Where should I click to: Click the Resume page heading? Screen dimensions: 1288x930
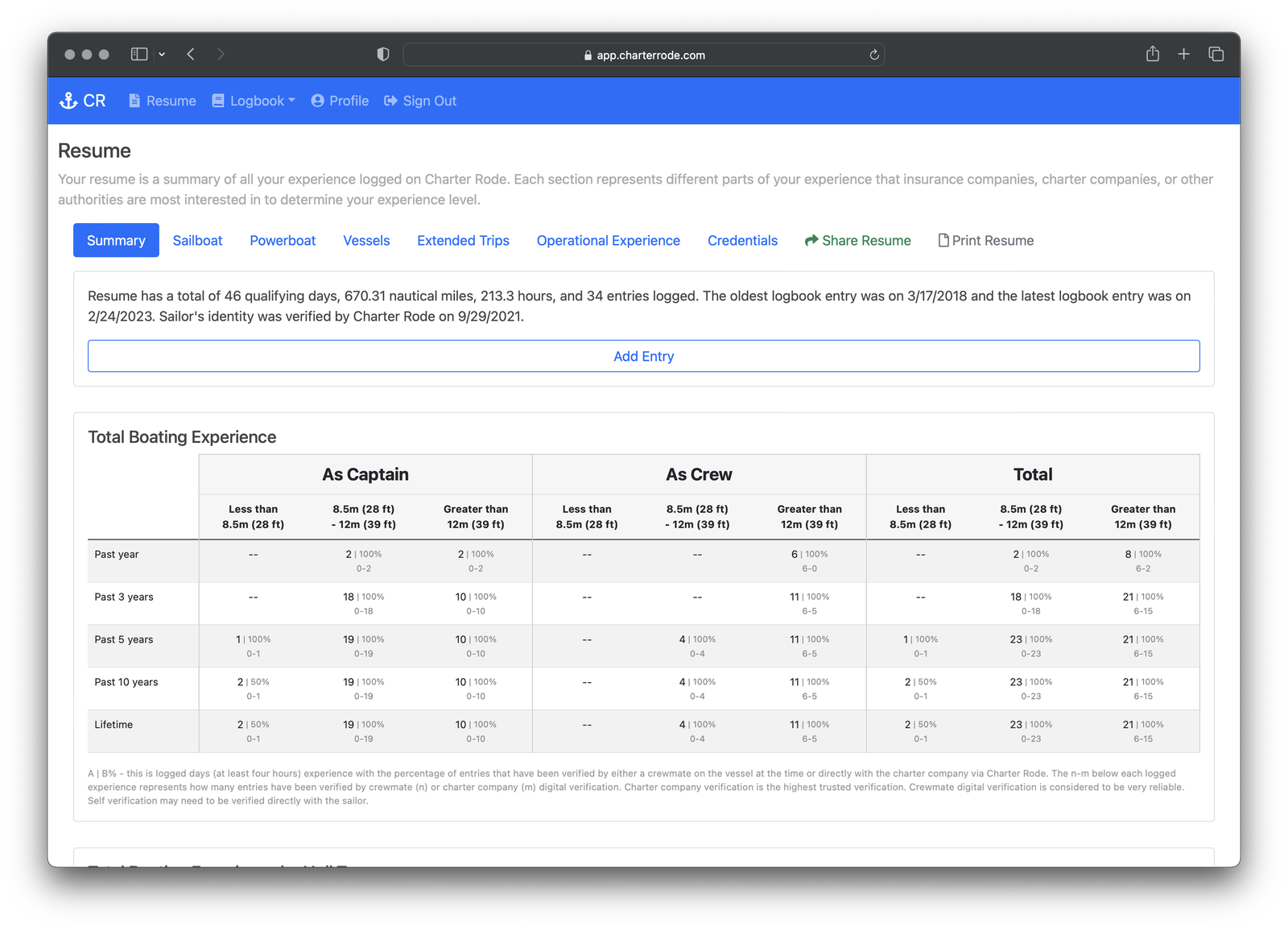click(94, 151)
